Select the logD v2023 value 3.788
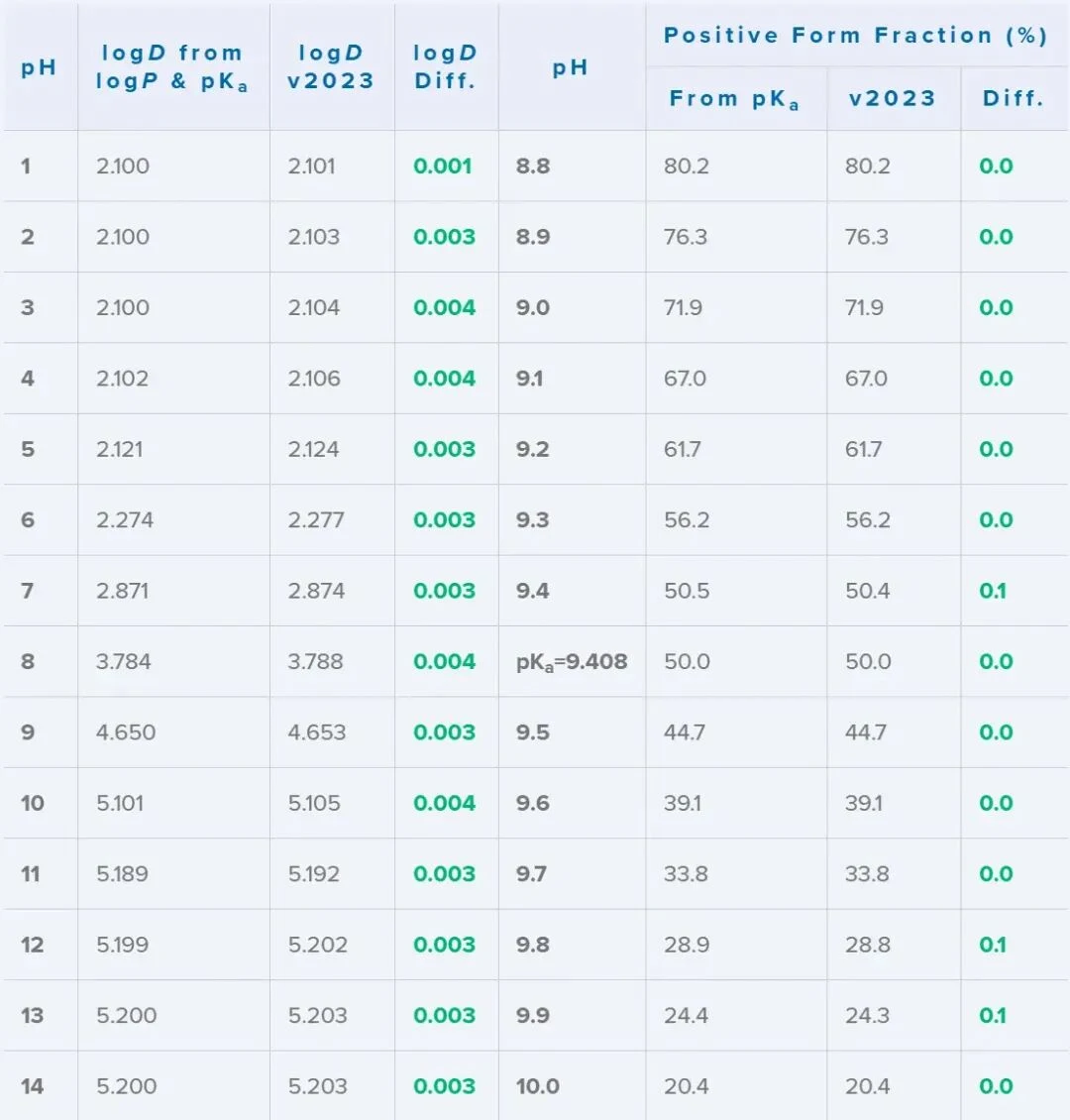Viewport: 1070px width, 1120px height. pos(315,661)
